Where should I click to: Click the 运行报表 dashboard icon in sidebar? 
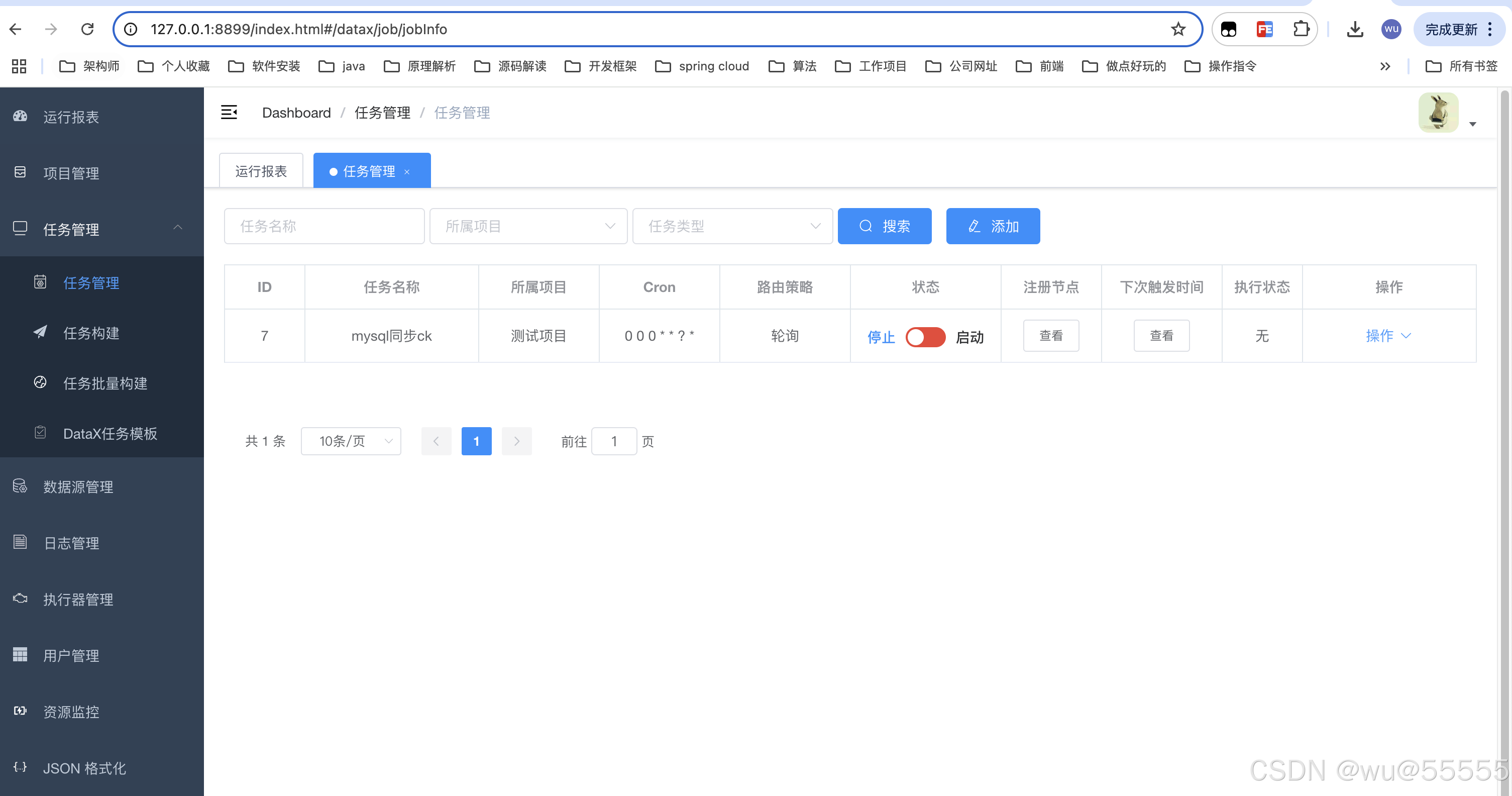[x=20, y=116]
